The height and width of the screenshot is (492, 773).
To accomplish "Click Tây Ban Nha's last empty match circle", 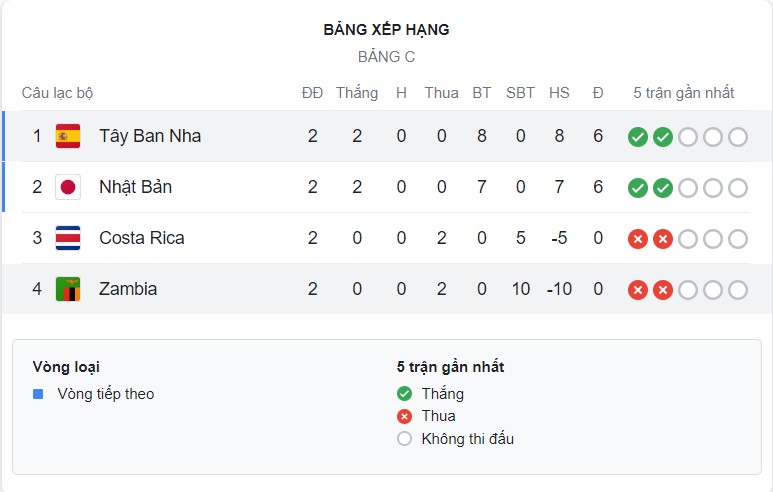I will coord(738,137).
